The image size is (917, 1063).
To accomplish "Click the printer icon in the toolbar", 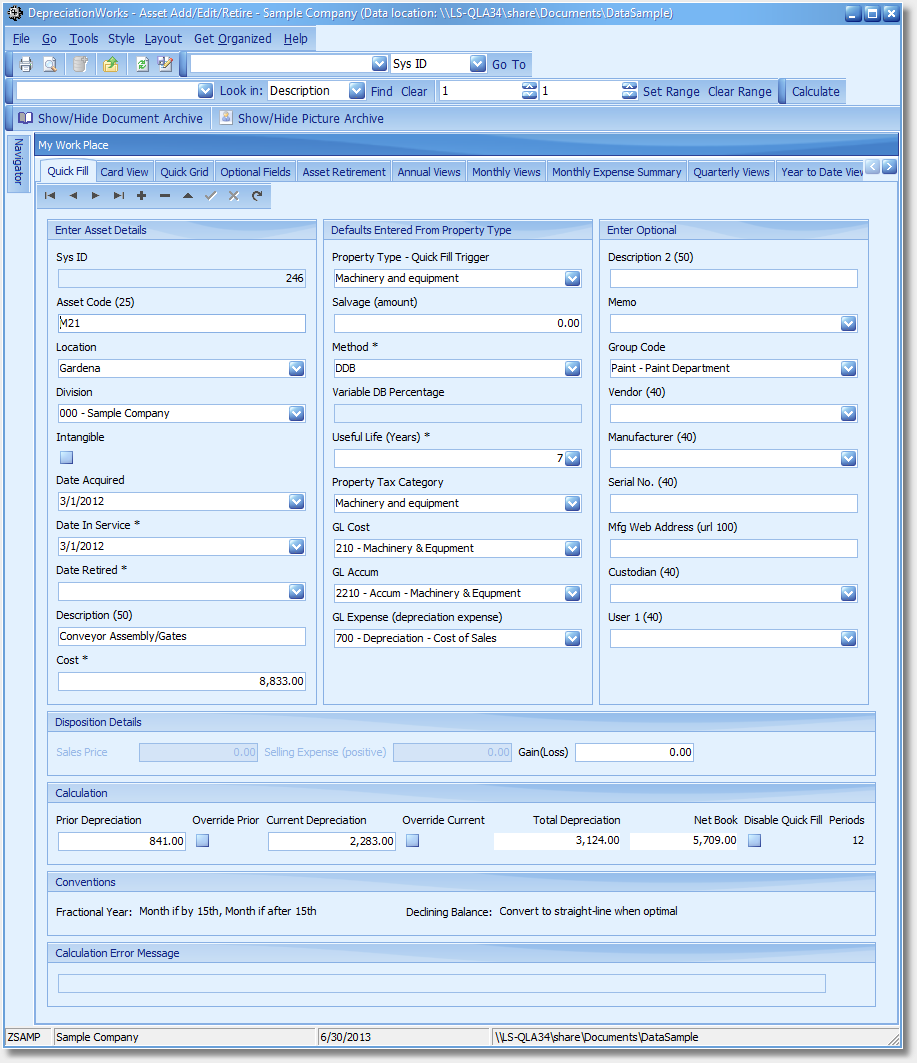I will click(26, 64).
